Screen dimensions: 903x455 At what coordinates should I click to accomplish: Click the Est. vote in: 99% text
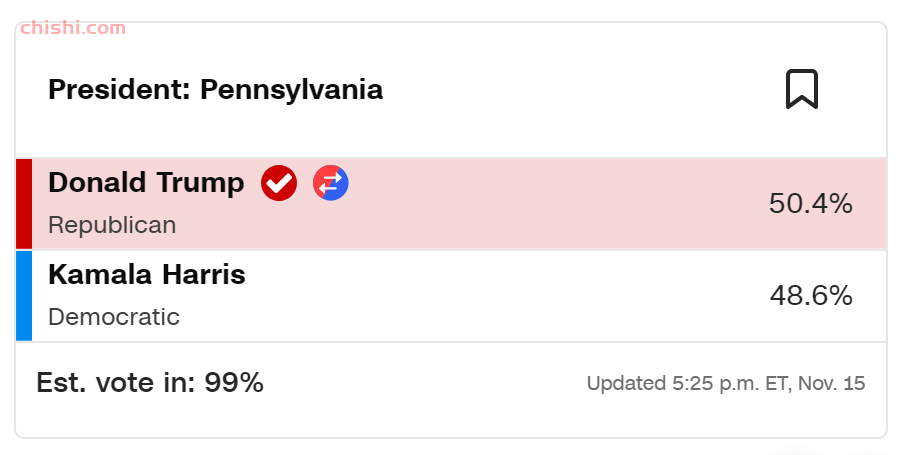coord(150,382)
